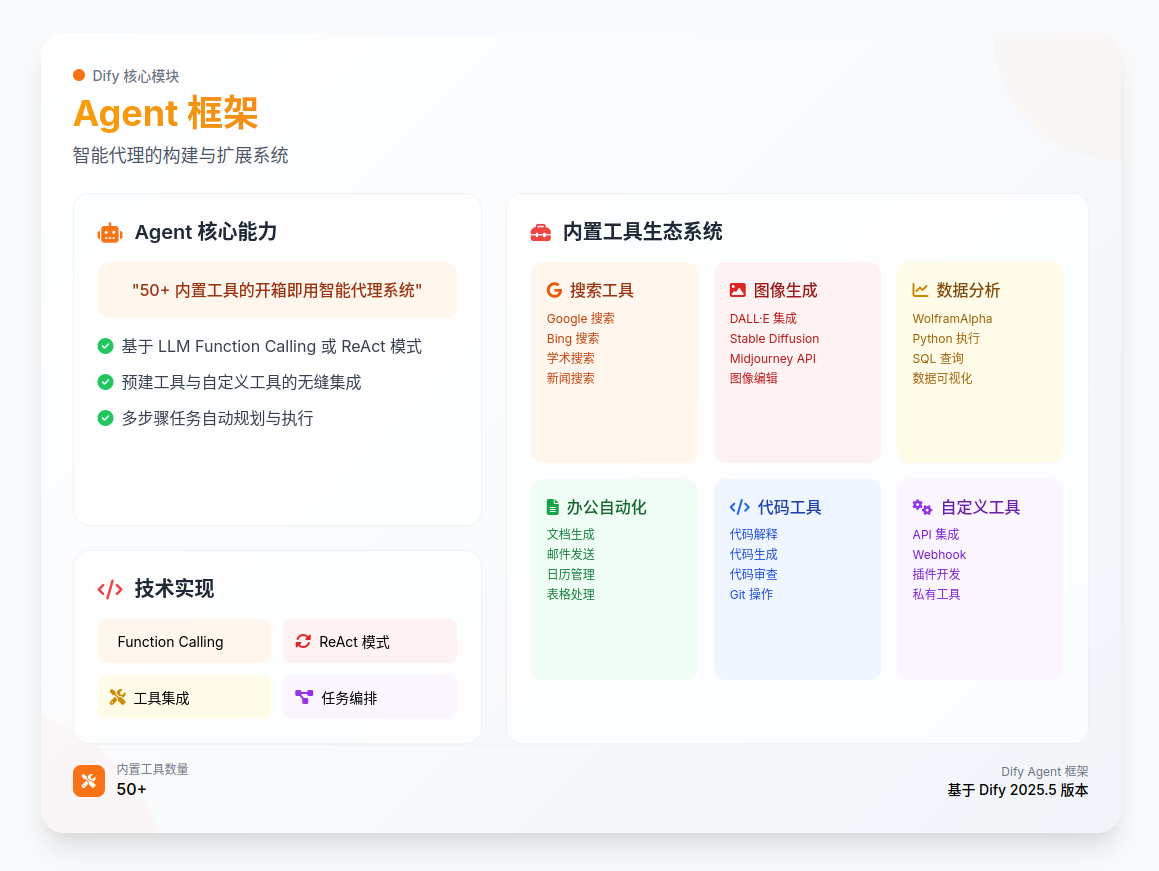Click the 插件开发 entry
Screen dimensions: 1159x871
937,575
